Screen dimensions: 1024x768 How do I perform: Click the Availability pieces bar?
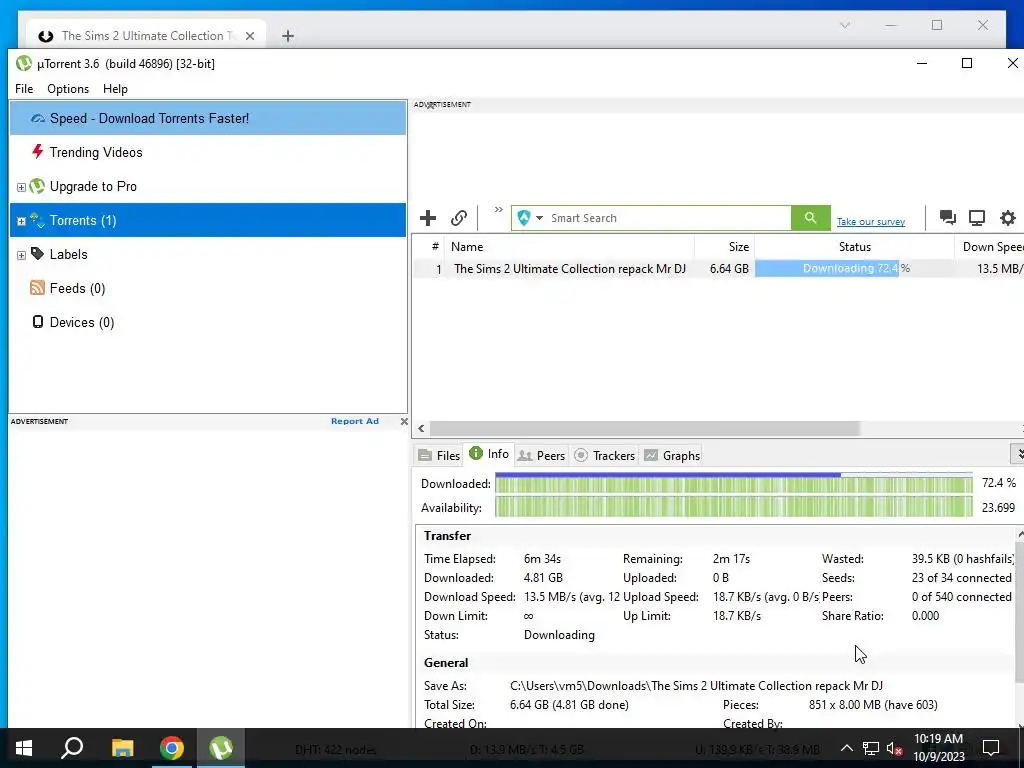(733, 507)
